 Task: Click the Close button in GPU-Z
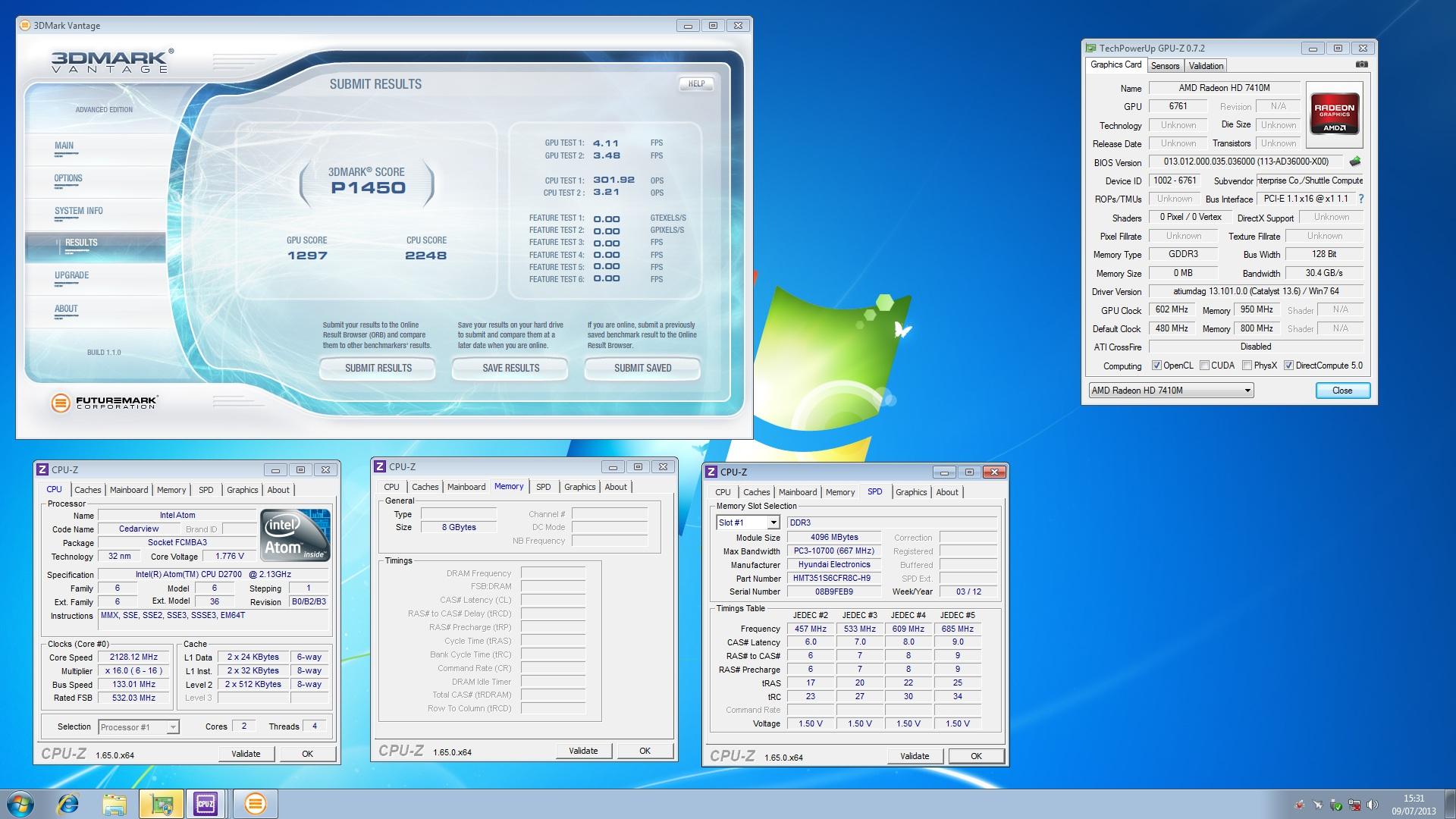[1342, 391]
